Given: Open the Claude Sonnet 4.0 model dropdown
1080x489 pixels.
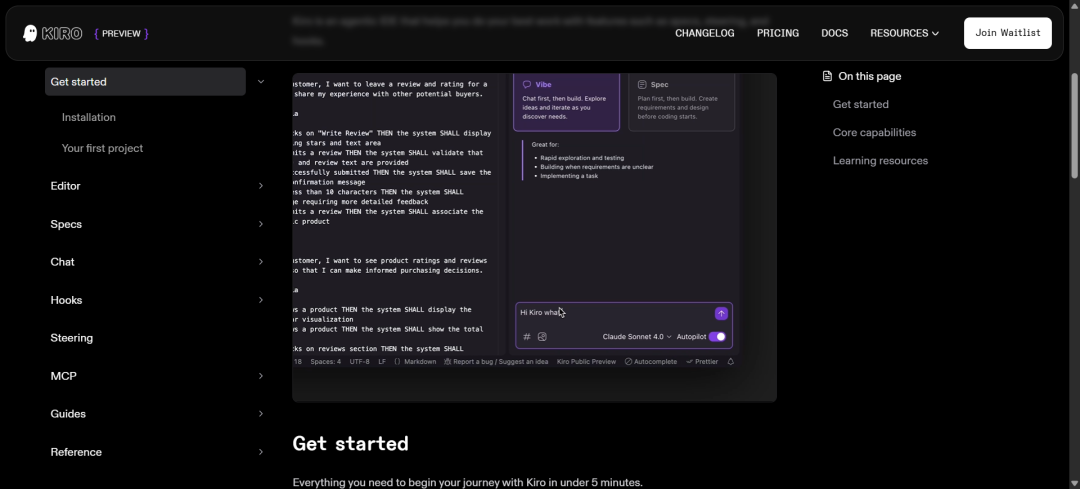Looking at the screenshot, I should [636, 337].
